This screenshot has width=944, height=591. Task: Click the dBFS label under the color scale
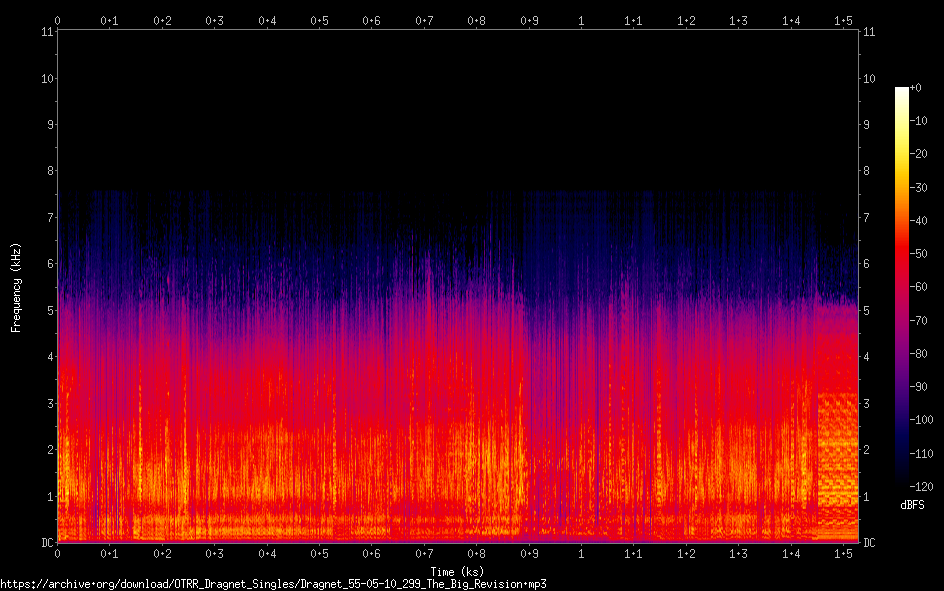tap(911, 505)
